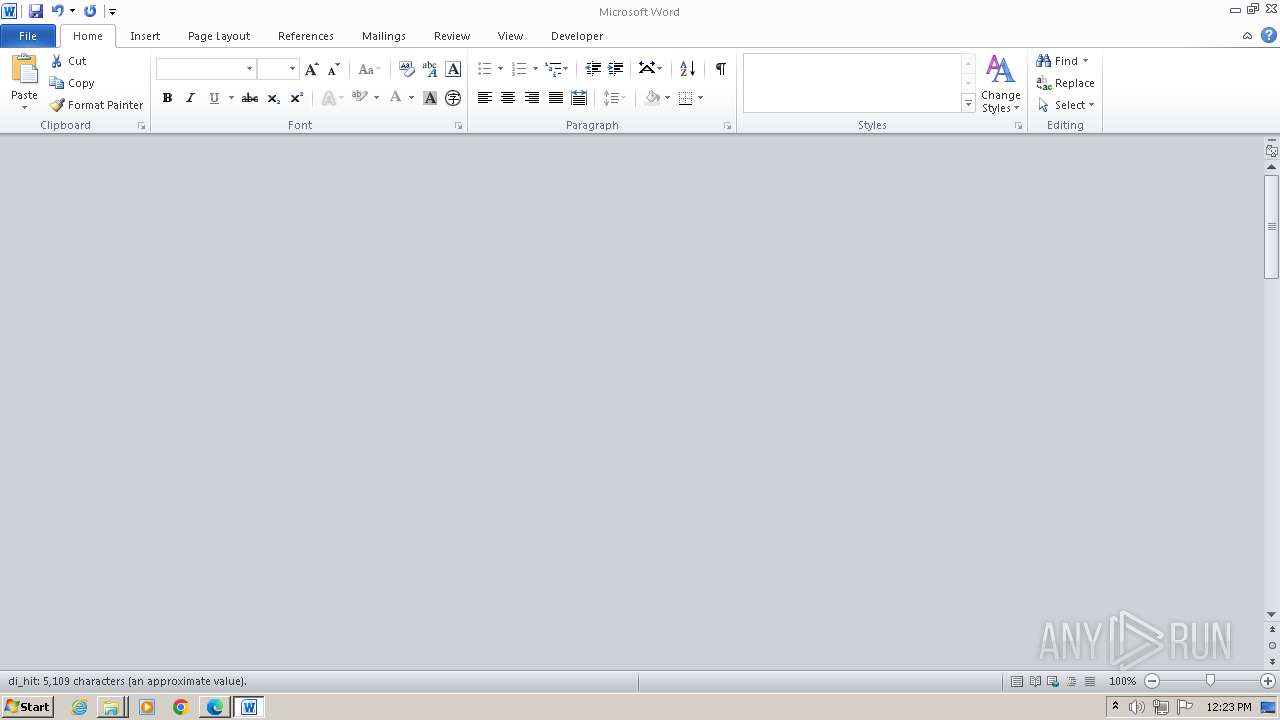Switch to the Developer tab
Viewport: 1280px width, 720px height.
click(577, 36)
